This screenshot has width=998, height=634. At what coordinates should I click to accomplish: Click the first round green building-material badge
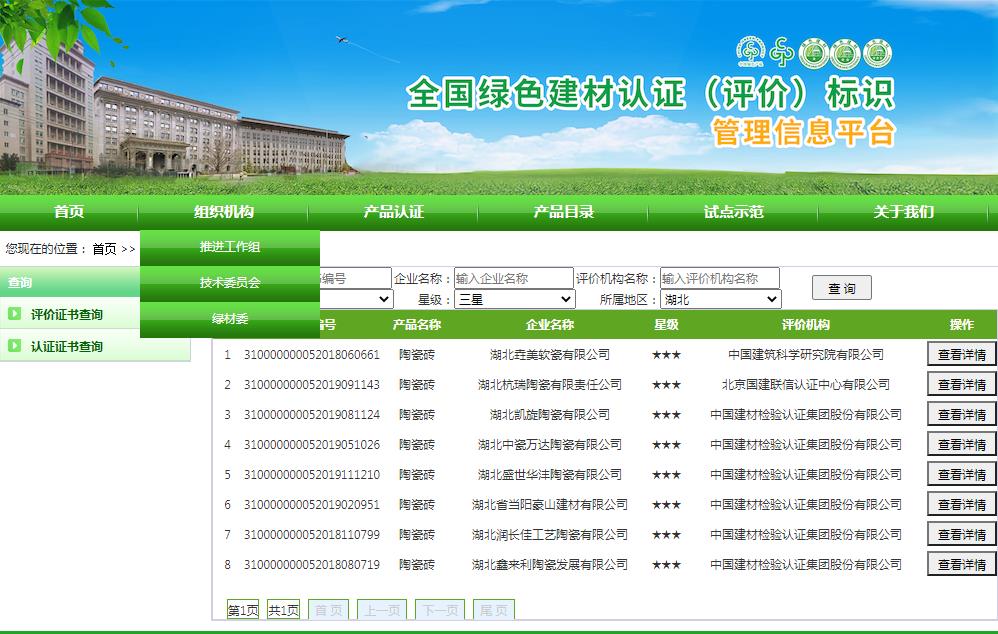(815, 53)
